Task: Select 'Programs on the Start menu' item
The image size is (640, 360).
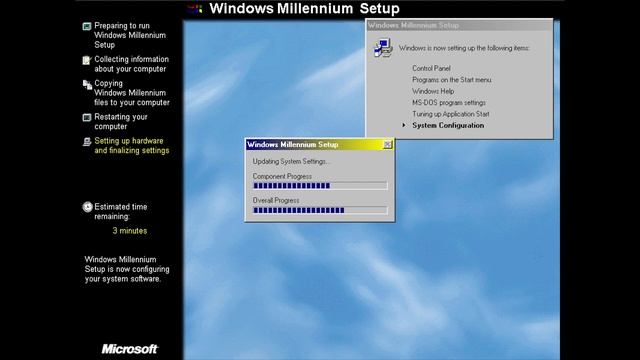Action: tap(451, 80)
